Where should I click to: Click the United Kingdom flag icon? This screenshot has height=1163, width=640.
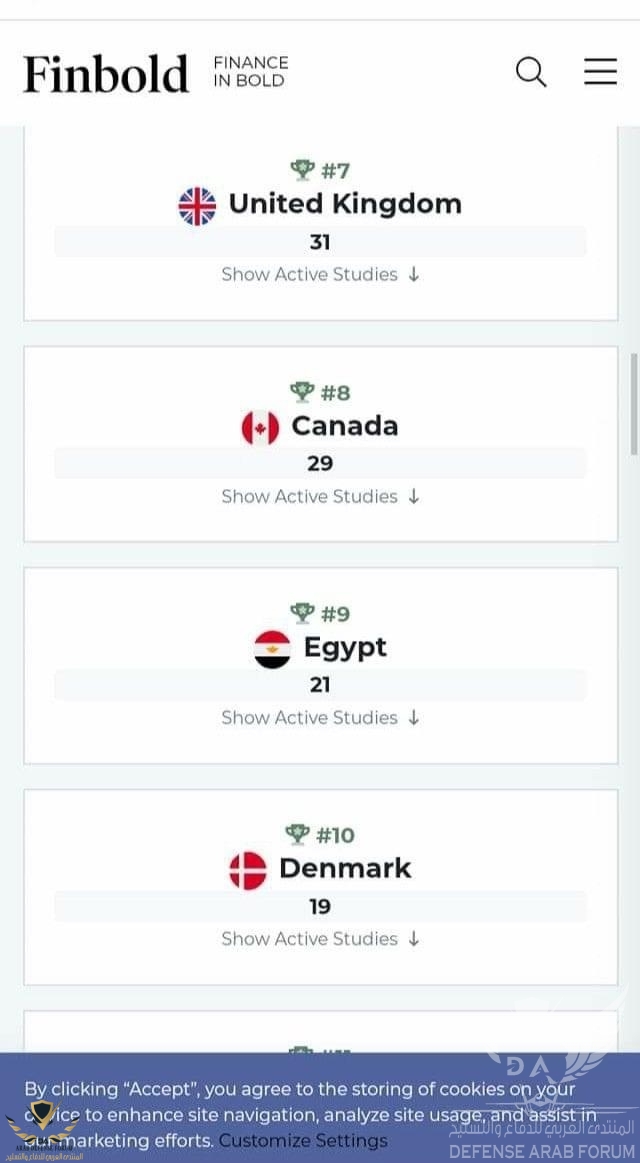(197, 206)
